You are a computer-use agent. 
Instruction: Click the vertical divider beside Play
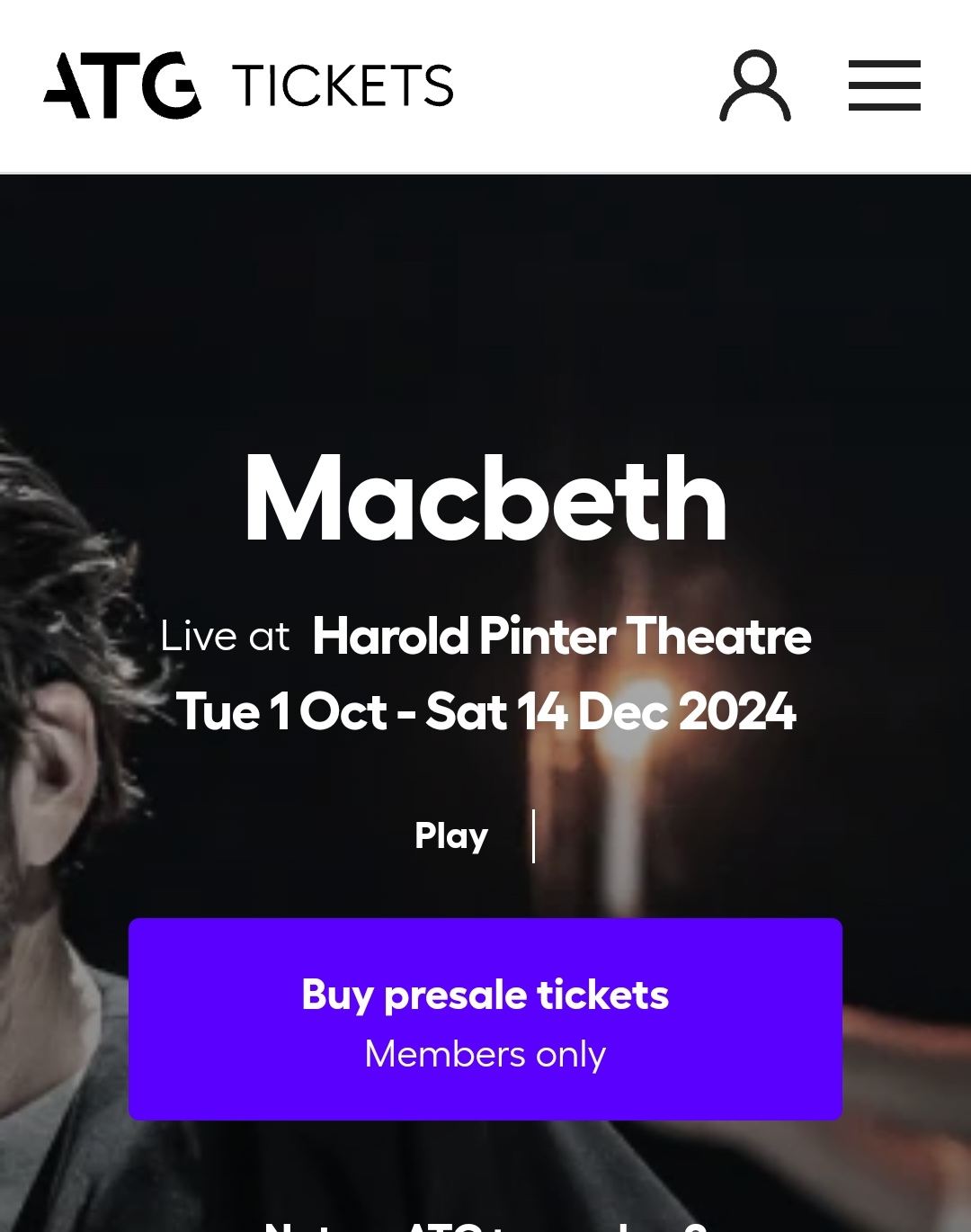(x=534, y=836)
